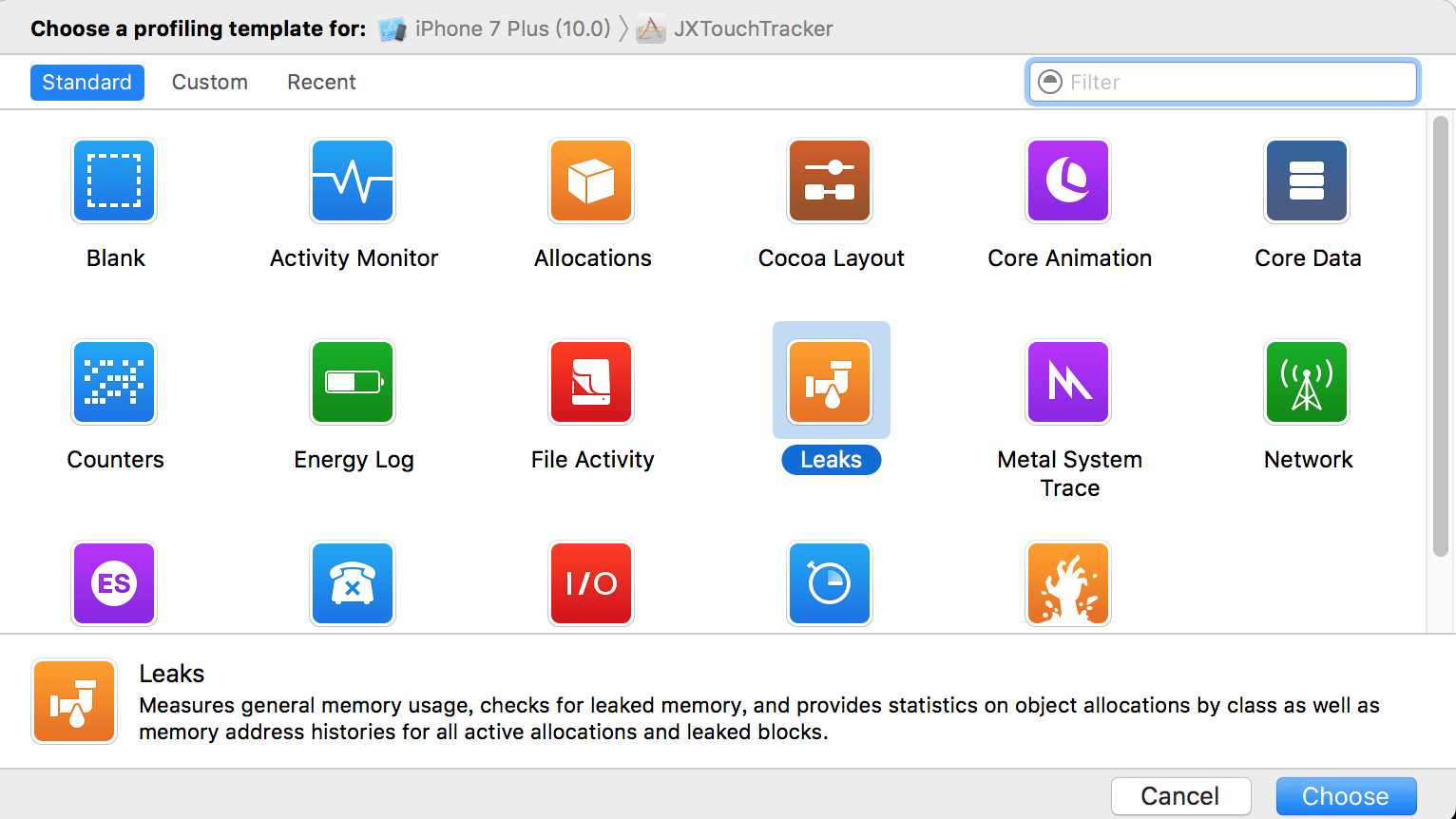Click the Cancel button
The height and width of the screenshot is (819, 1456).
tap(1180, 796)
